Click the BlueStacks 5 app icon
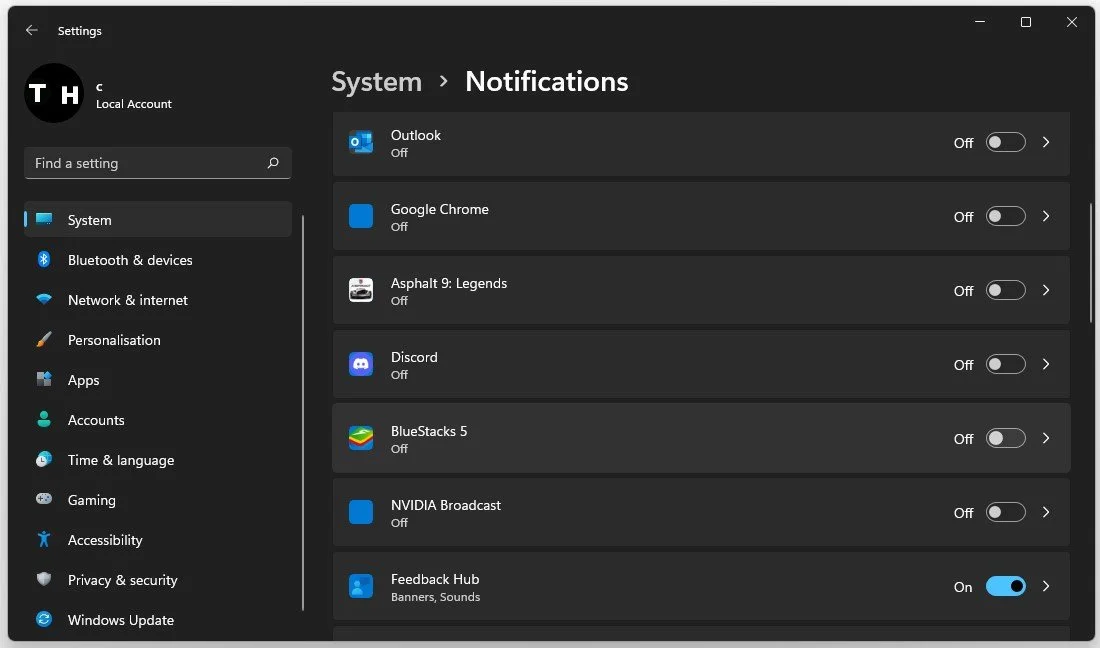The image size is (1100, 648). [361, 438]
